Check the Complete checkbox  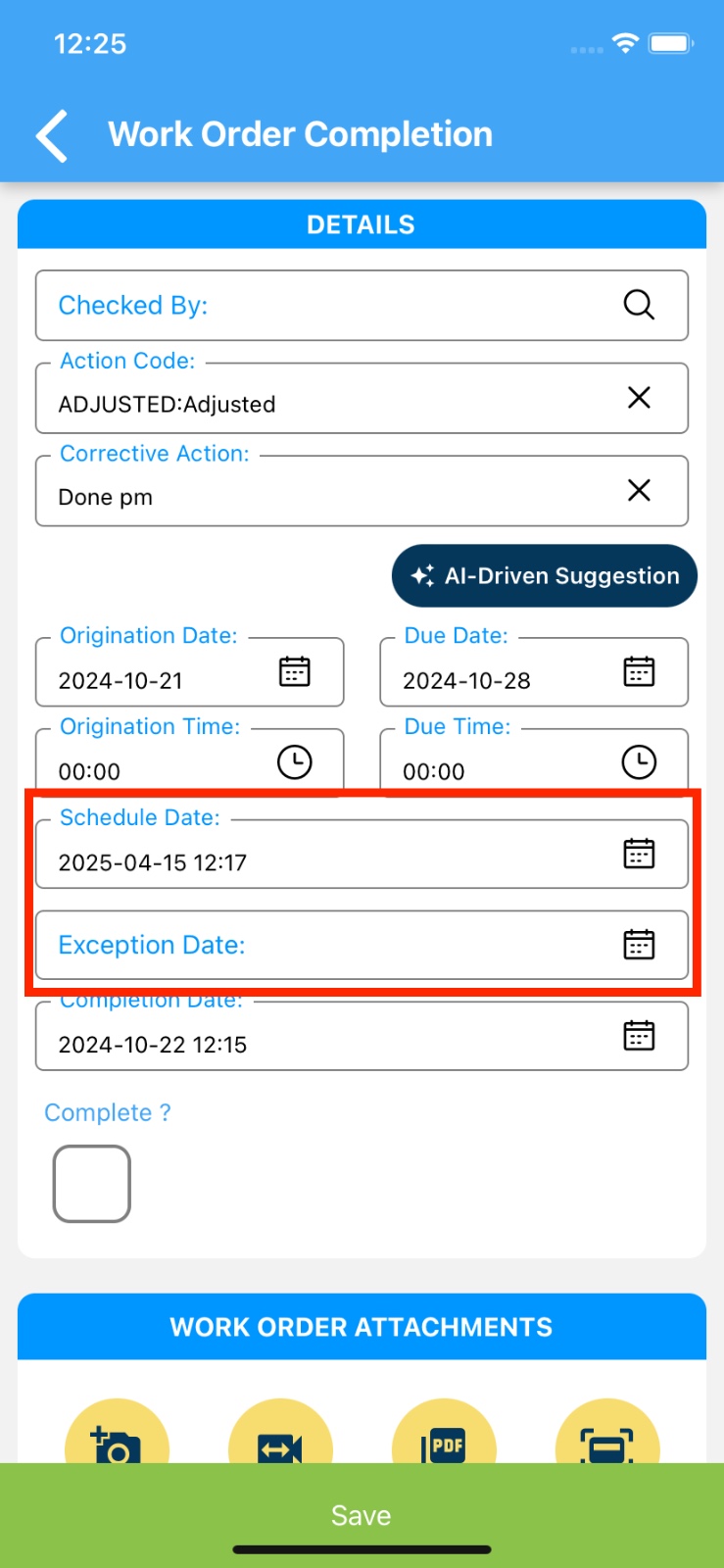click(92, 1184)
